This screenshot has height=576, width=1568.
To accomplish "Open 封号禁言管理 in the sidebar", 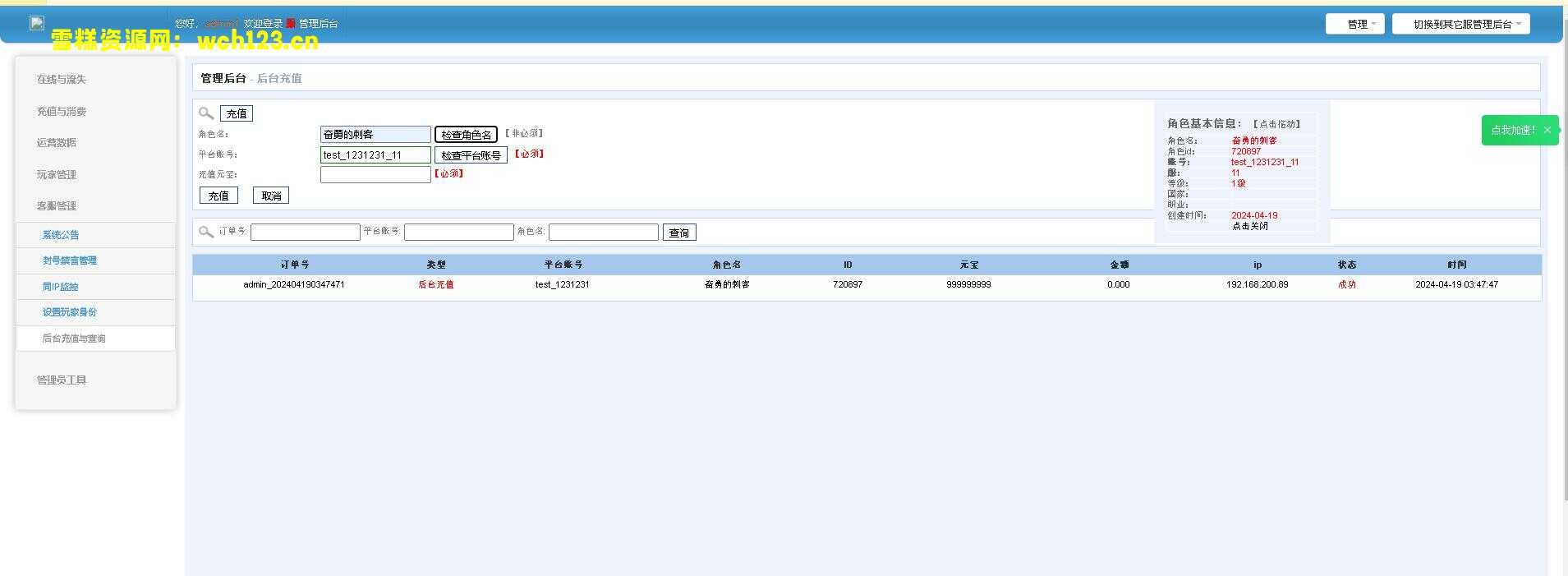I will click(x=70, y=260).
